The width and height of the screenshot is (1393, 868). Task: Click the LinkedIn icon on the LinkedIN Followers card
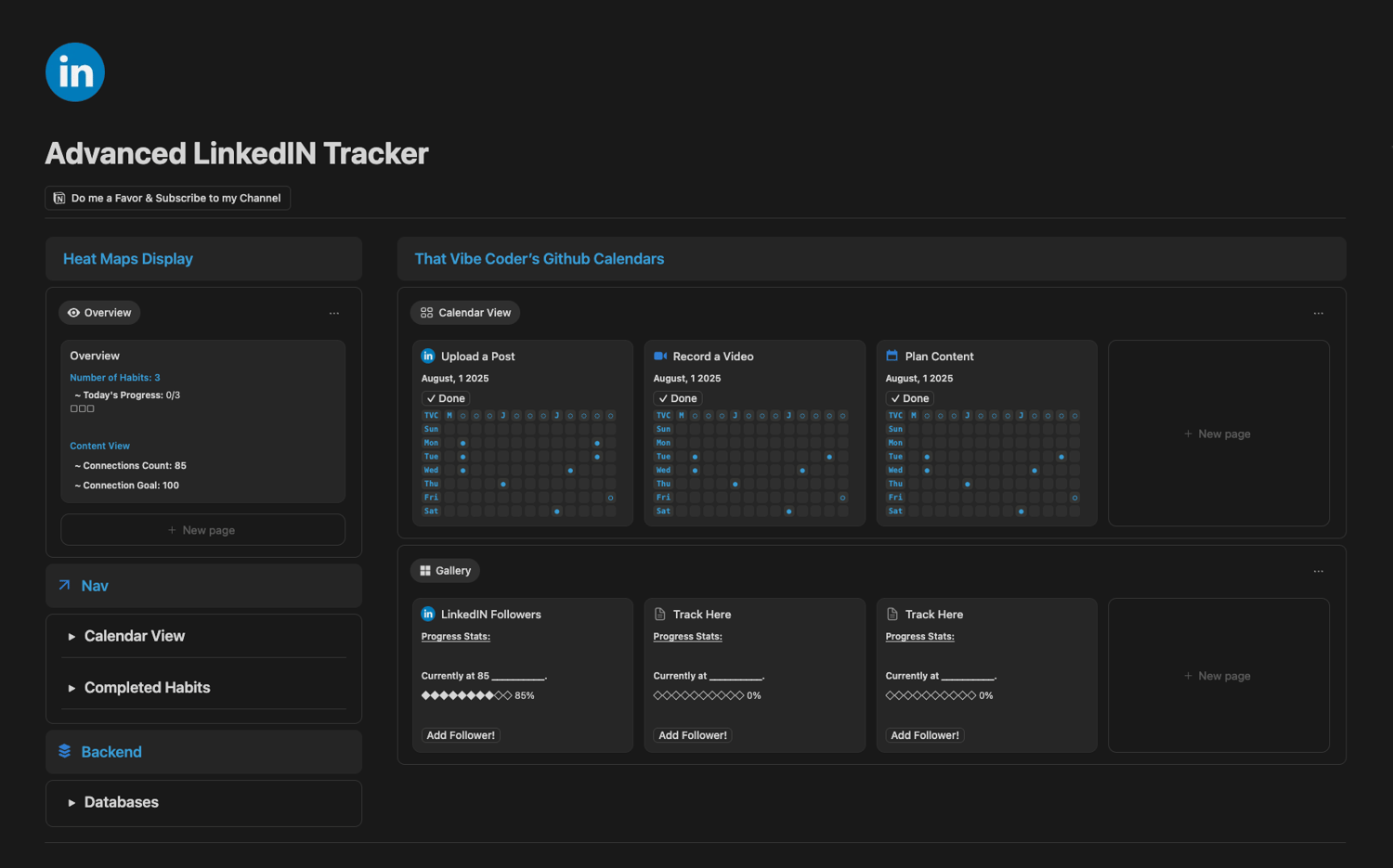tap(428, 614)
